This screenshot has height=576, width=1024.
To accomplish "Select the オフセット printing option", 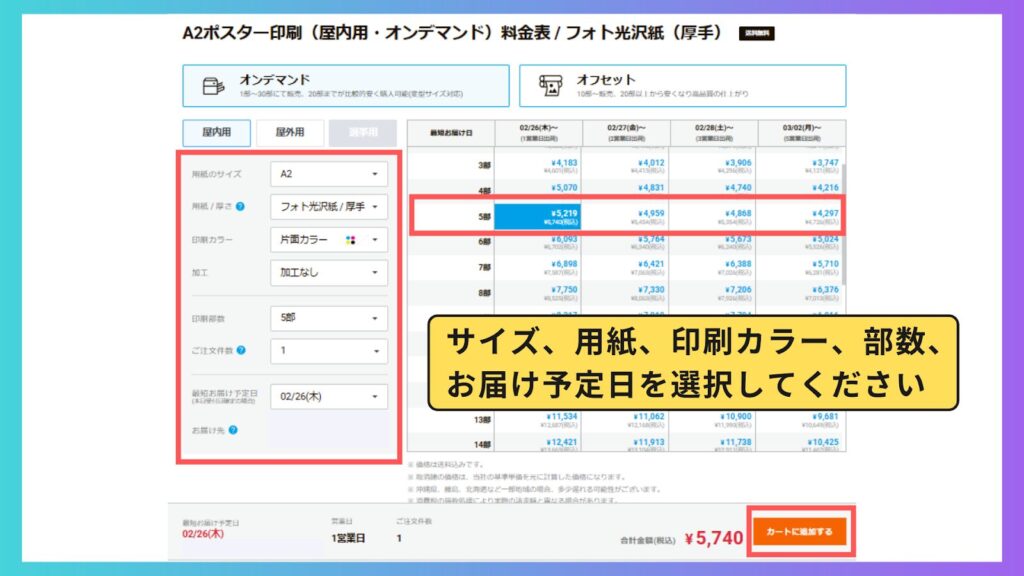I will pos(682,86).
